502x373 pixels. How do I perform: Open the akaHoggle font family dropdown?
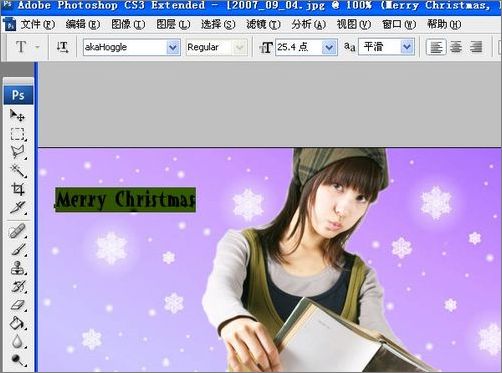173,47
